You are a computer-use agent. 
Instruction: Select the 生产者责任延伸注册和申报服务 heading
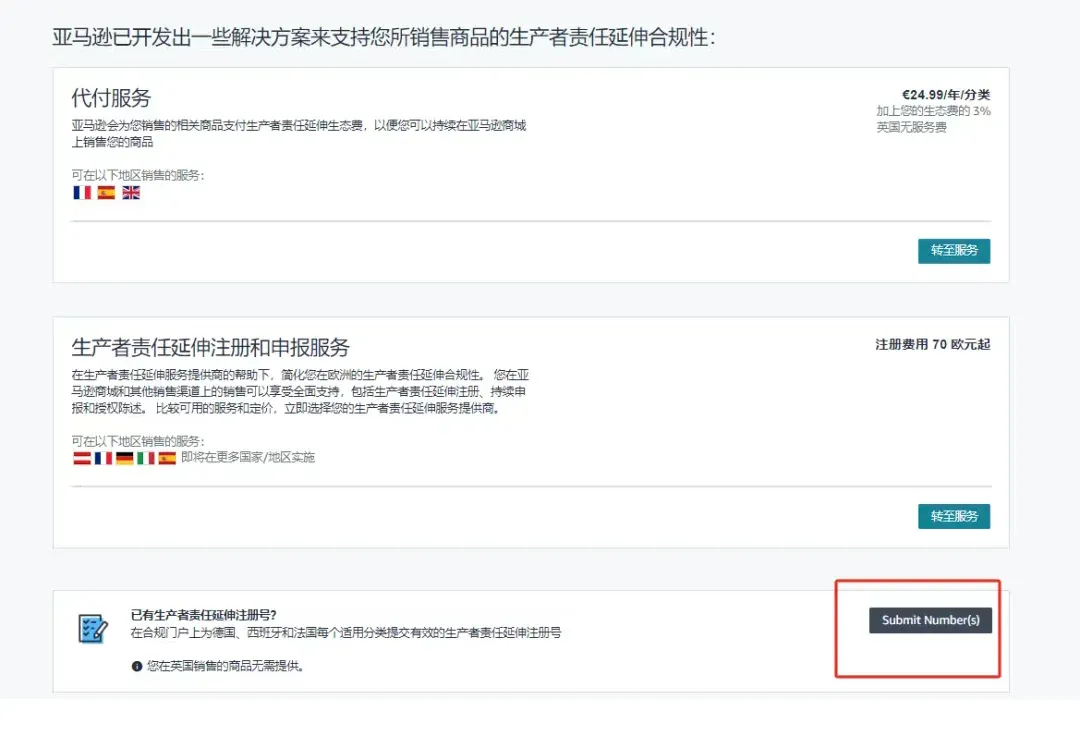pyautogui.click(x=210, y=347)
